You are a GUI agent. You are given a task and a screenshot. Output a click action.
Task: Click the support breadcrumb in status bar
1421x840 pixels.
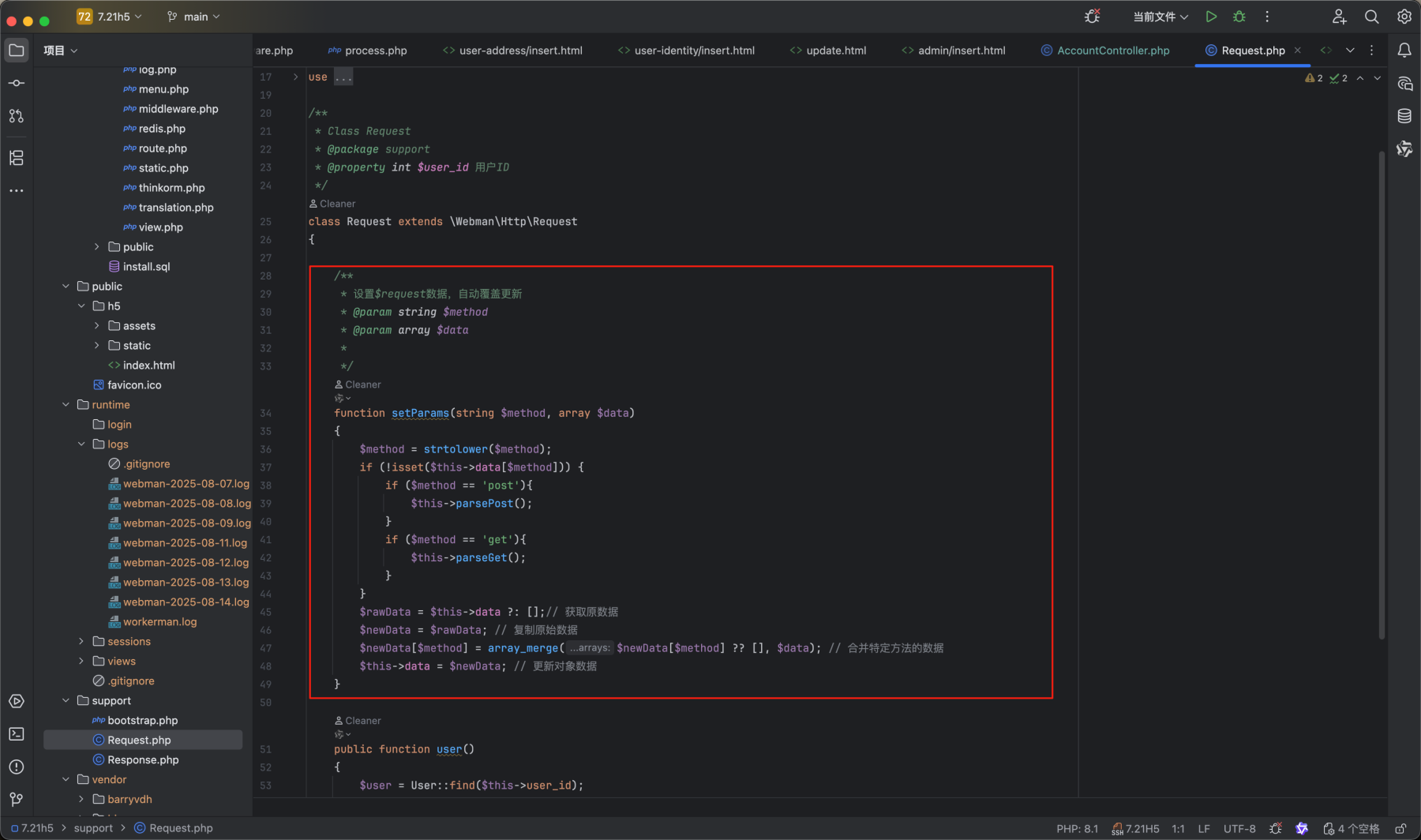click(93, 828)
